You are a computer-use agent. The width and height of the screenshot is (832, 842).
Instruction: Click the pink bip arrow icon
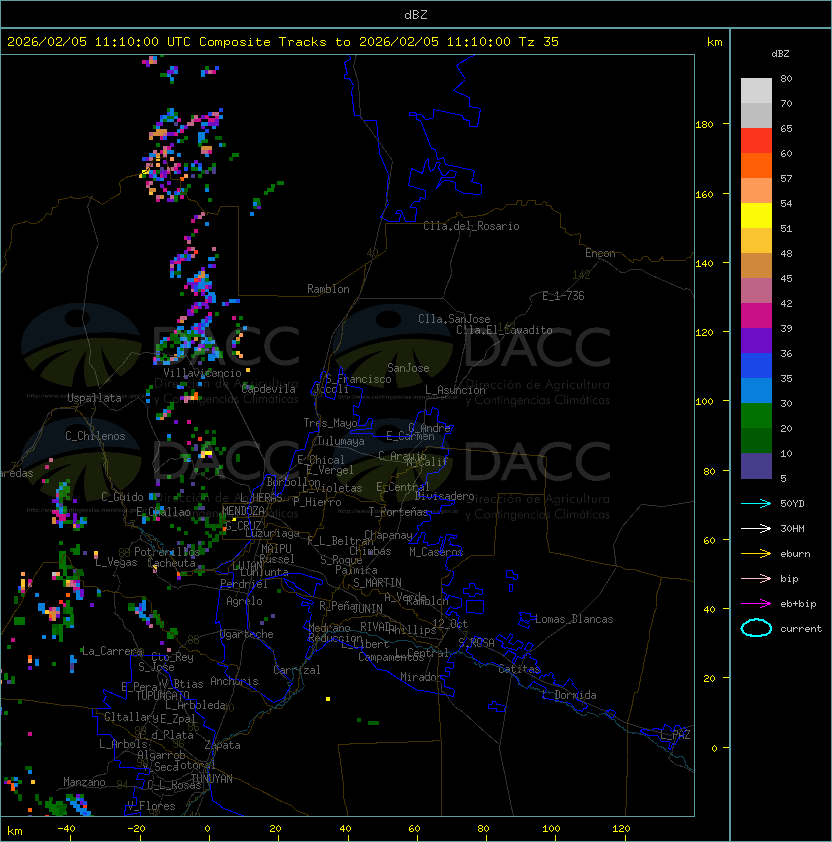(756, 578)
